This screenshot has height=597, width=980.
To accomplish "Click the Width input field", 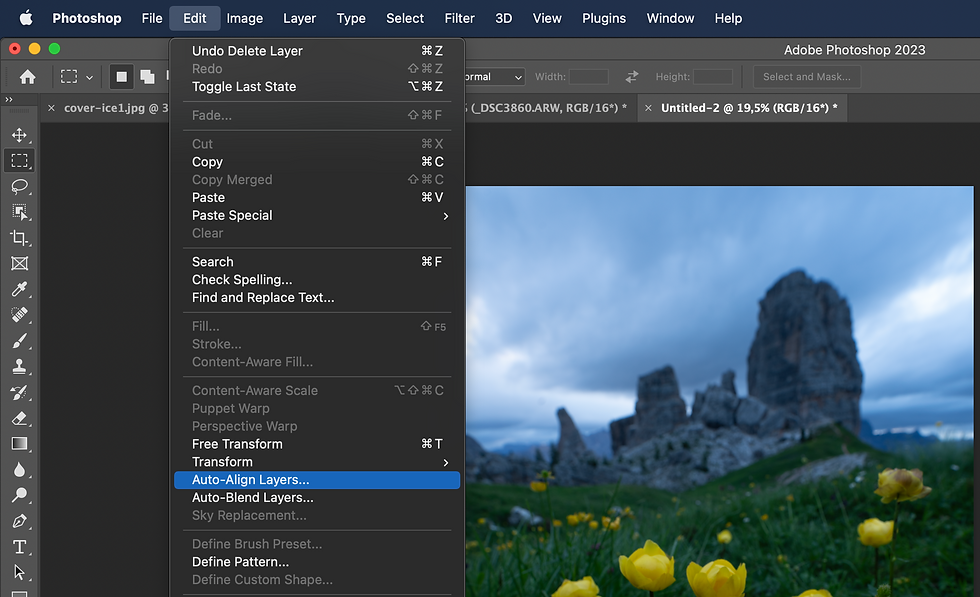I will point(589,77).
